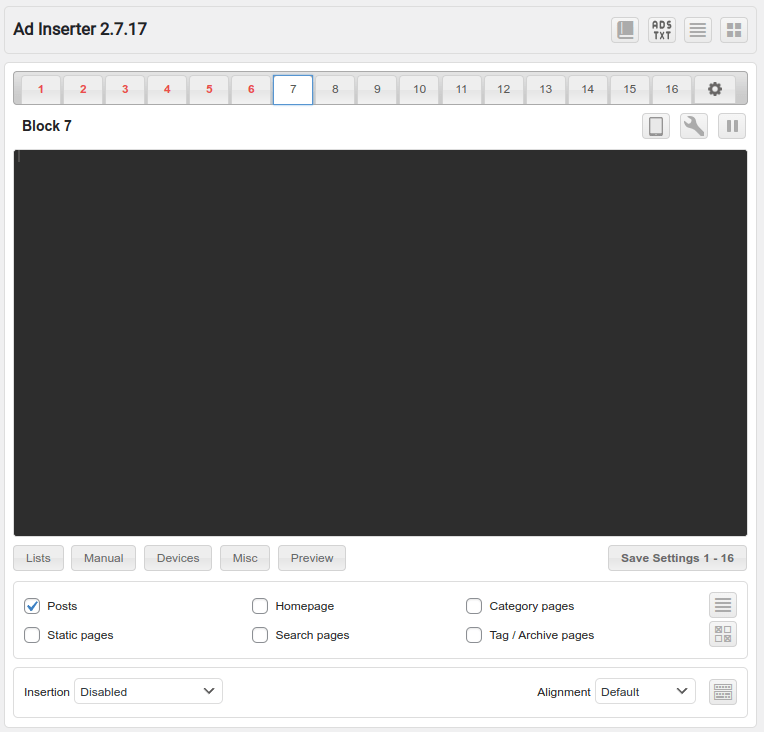
Task: Open the ADS TXT editor
Action: point(662,30)
